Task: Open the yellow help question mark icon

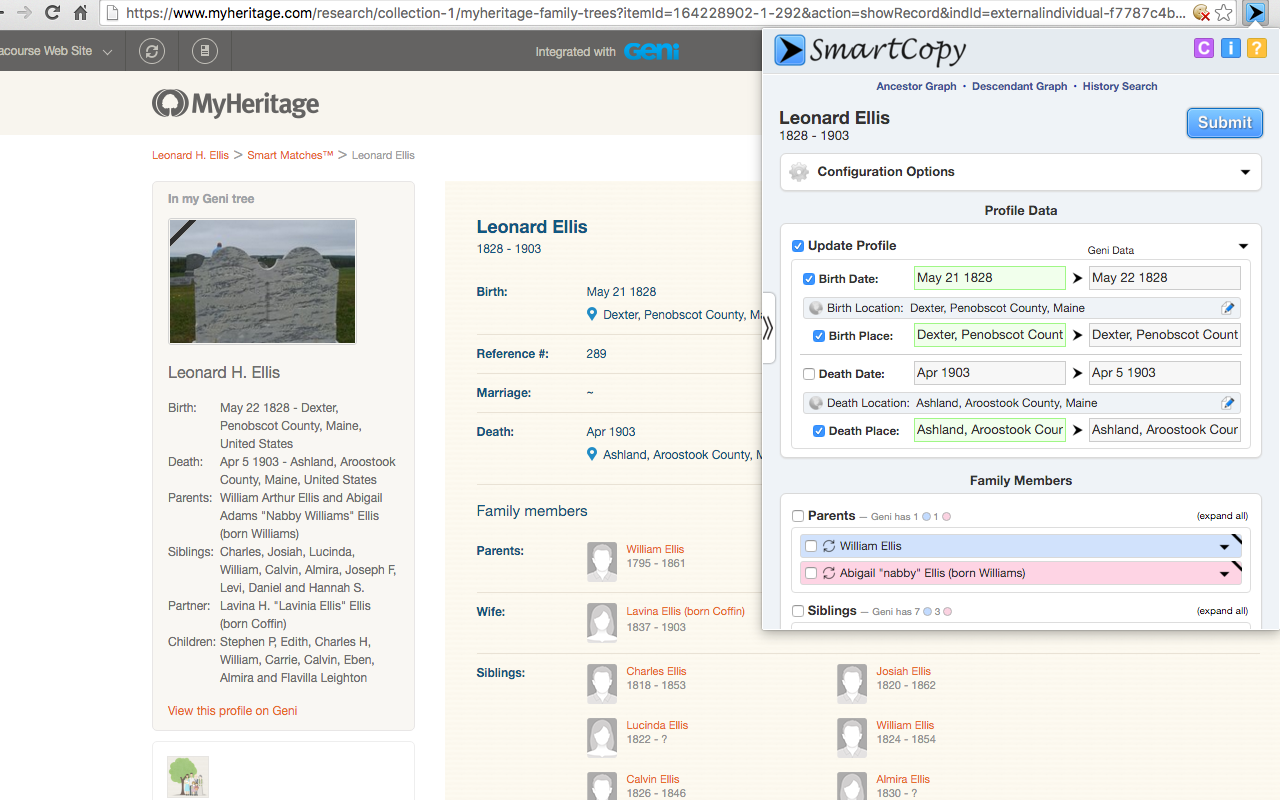Action: pyautogui.click(x=1256, y=47)
